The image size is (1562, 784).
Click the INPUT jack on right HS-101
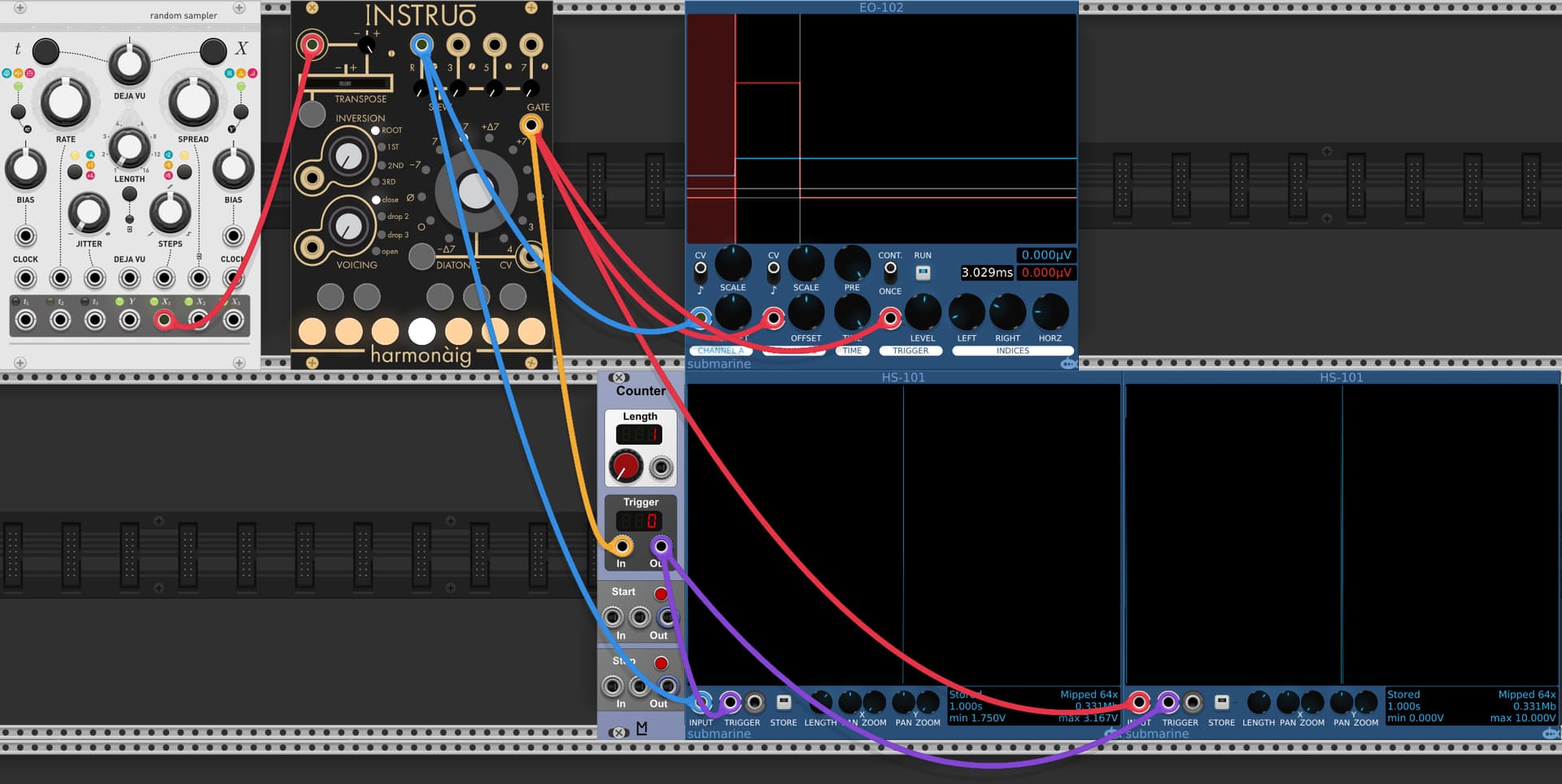[x=1140, y=702]
